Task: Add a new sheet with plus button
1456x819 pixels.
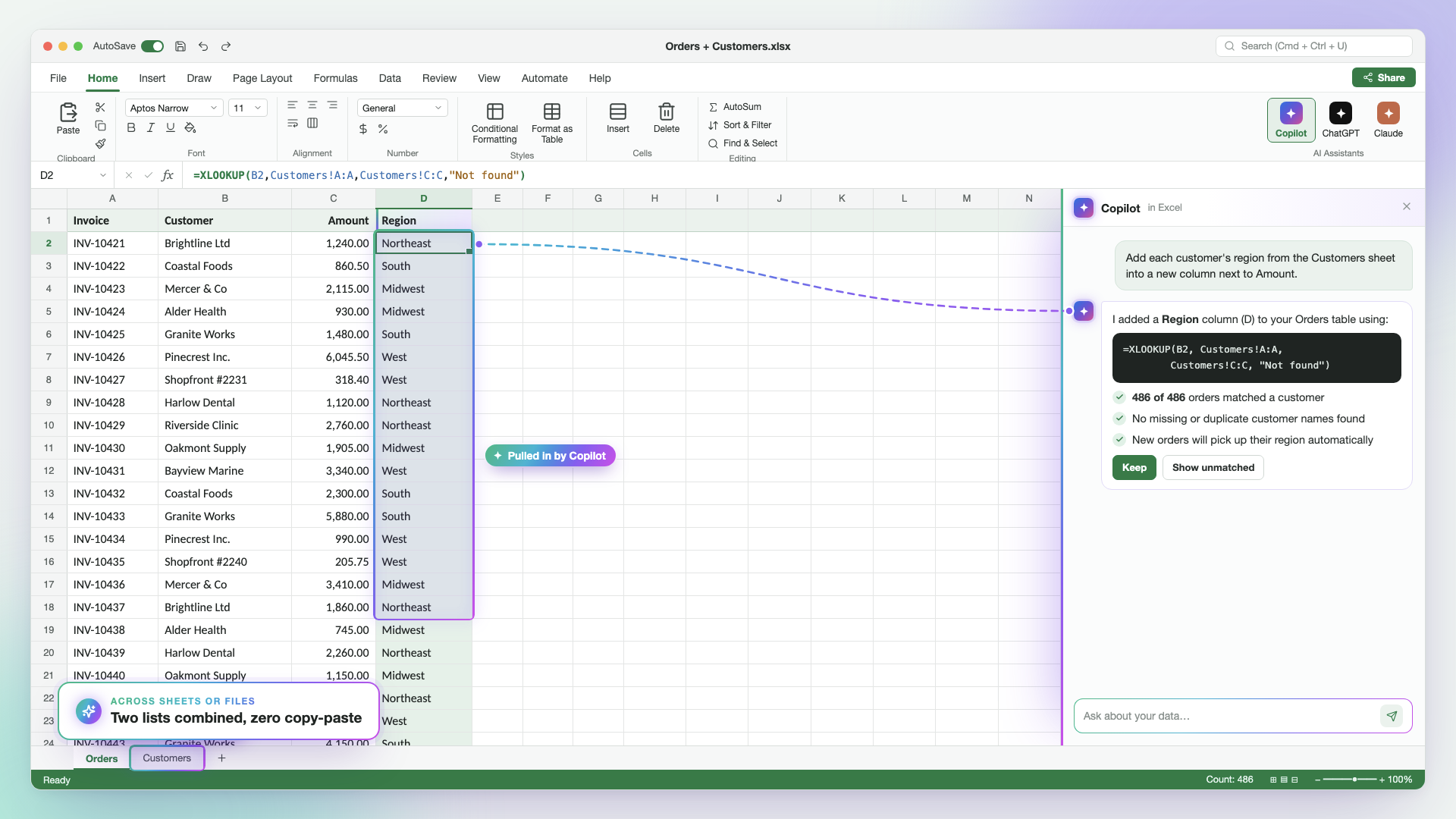Action: click(x=221, y=758)
